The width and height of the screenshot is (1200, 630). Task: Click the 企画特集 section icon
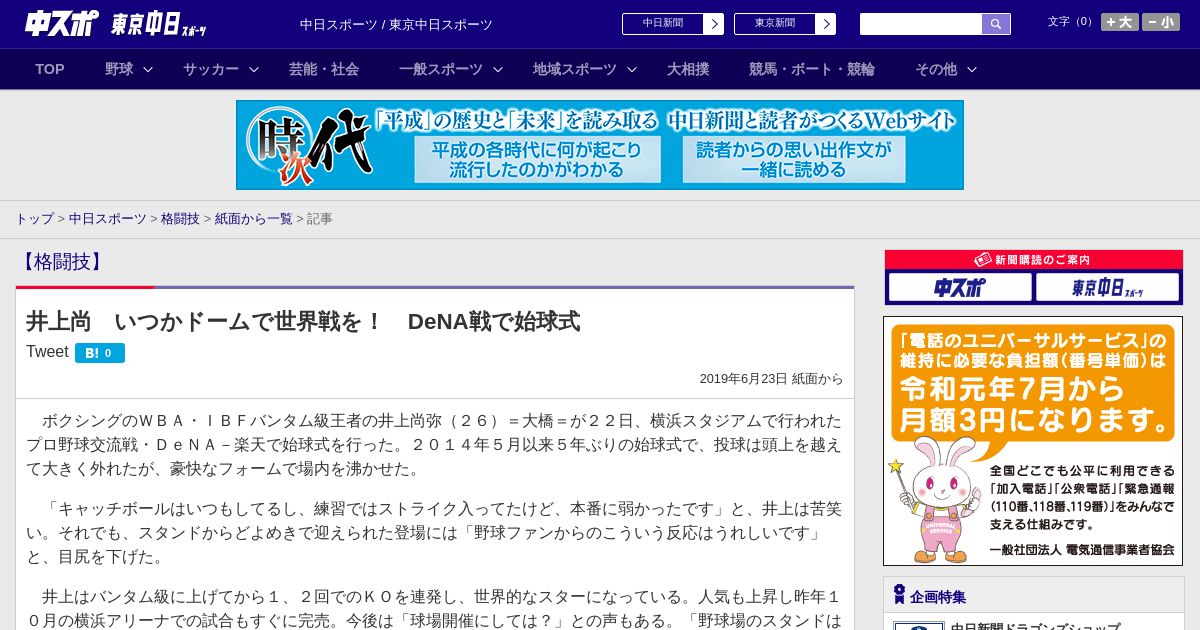click(x=899, y=595)
